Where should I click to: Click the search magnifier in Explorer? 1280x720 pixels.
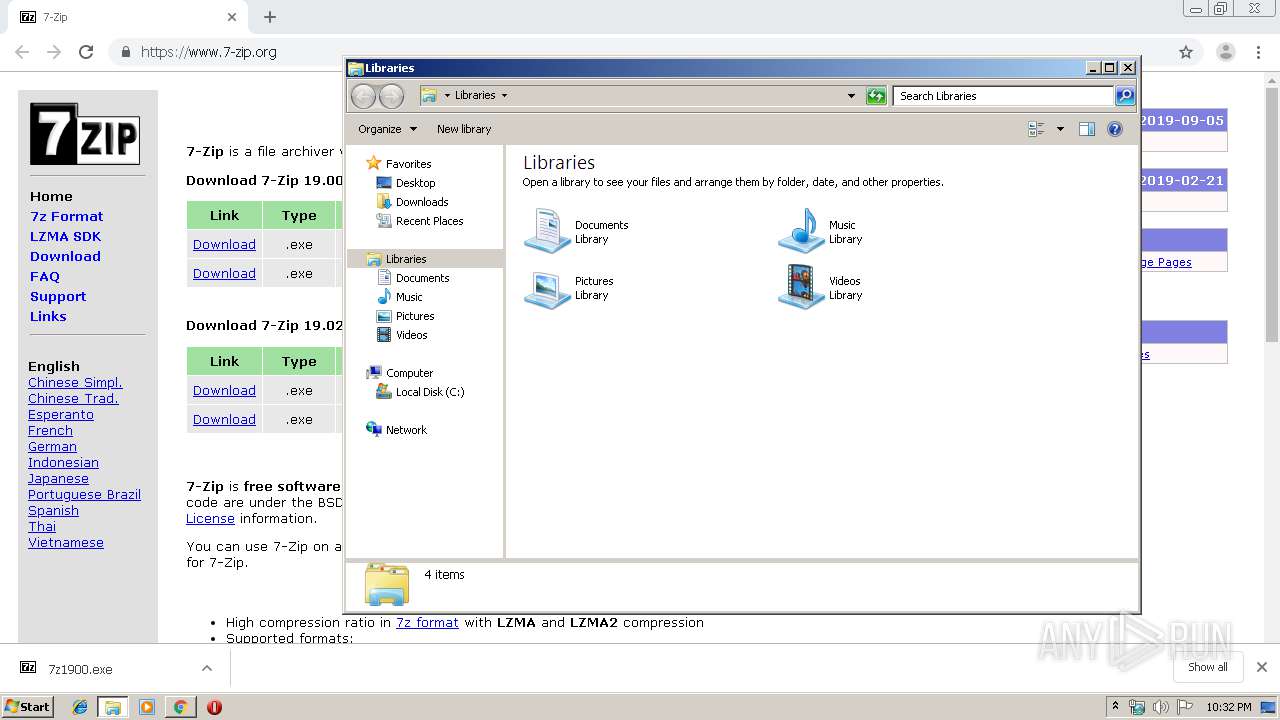point(1125,96)
